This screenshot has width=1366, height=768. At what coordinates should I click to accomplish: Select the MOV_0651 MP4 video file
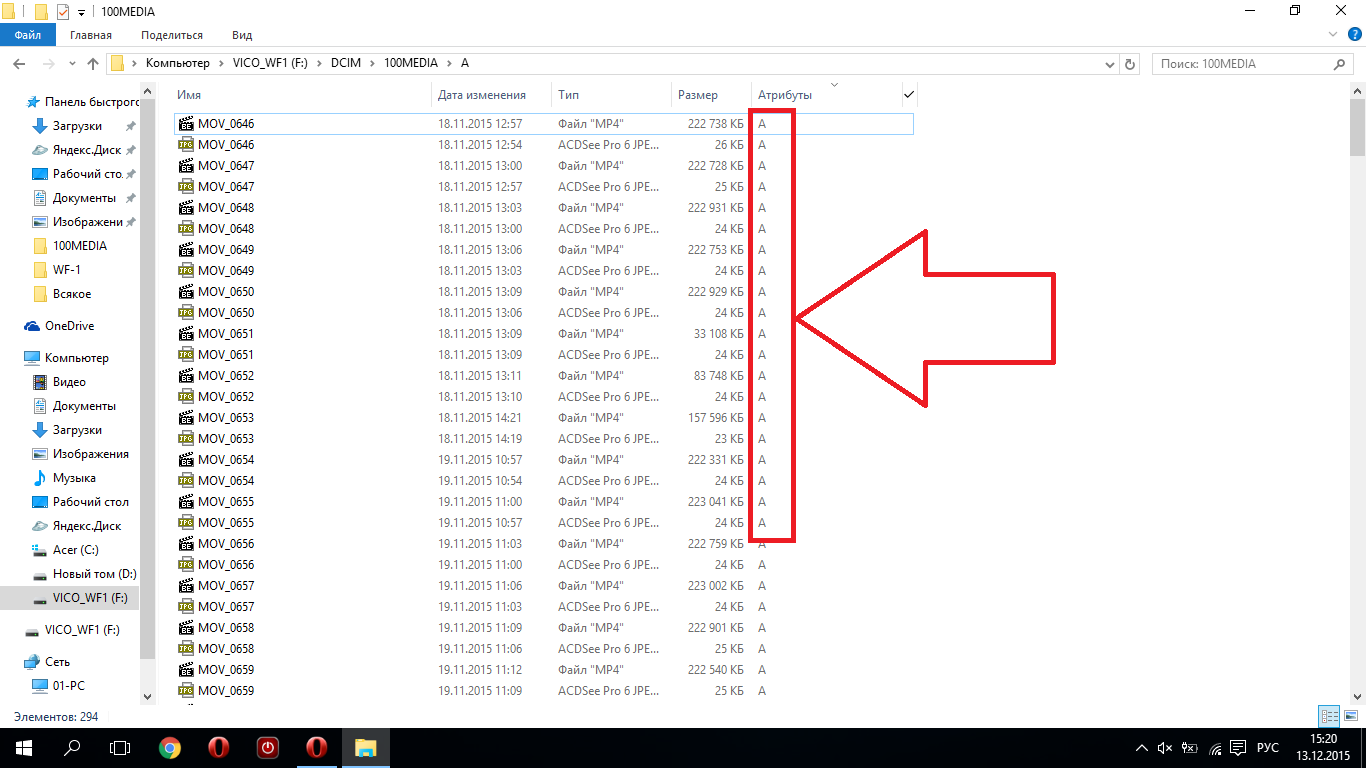coord(226,334)
